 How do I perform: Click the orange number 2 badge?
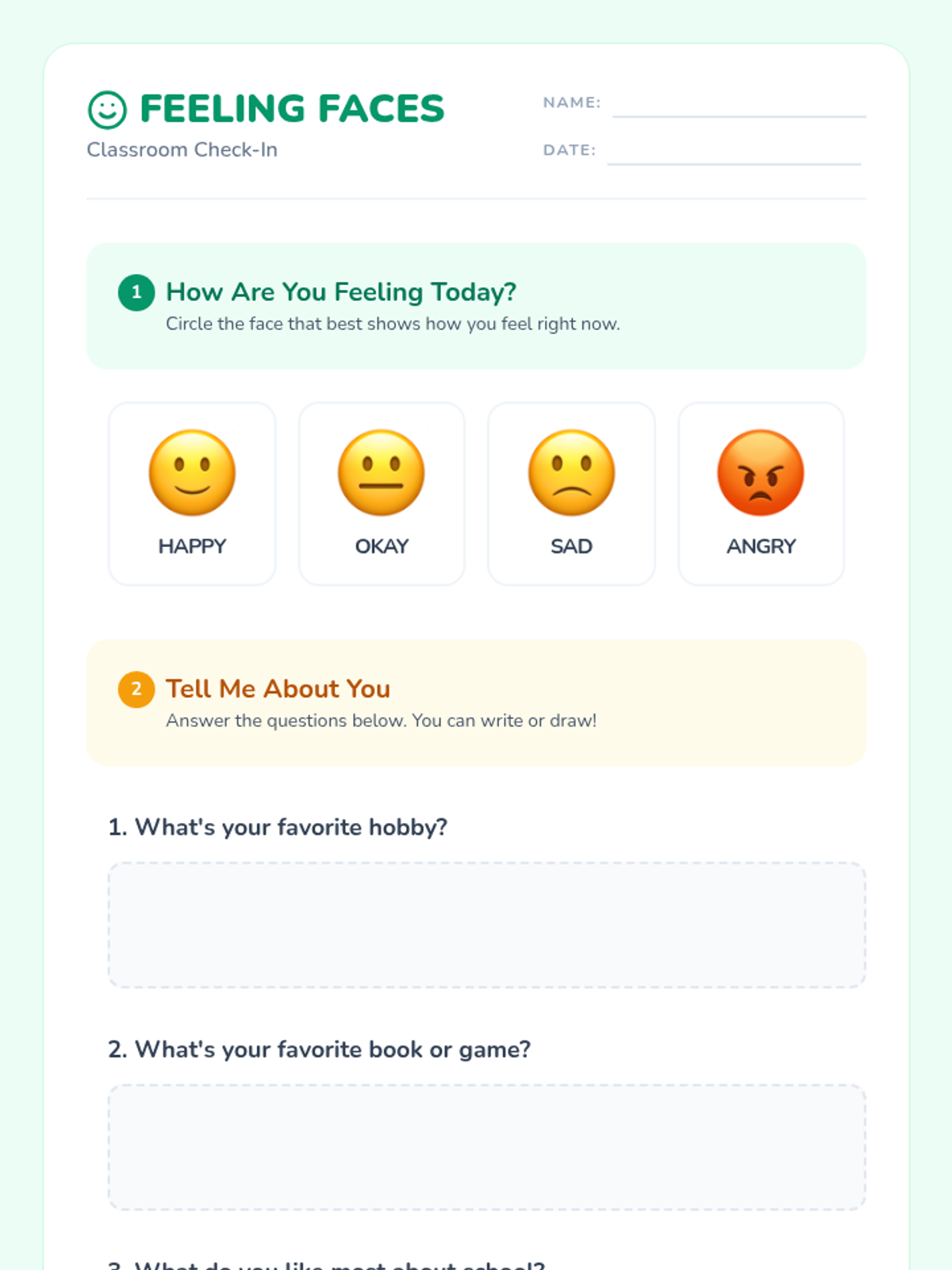(x=136, y=689)
